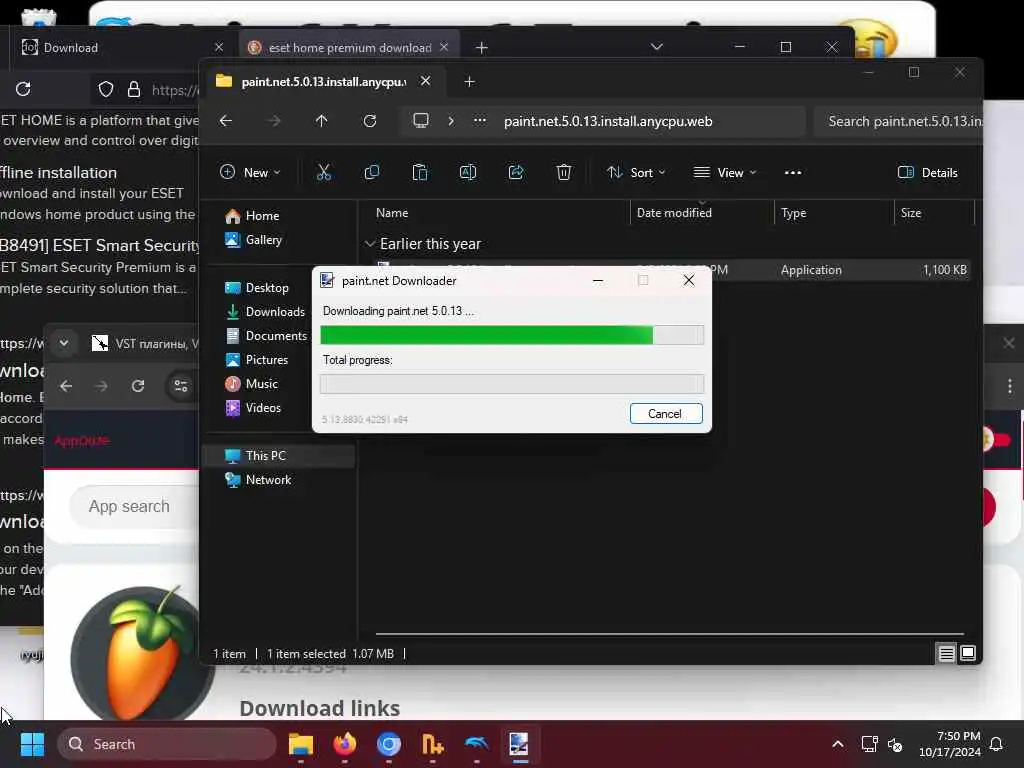Switch to large thumbnails view icon in status bar
Viewport: 1024px width, 768px height.
point(968,653)
